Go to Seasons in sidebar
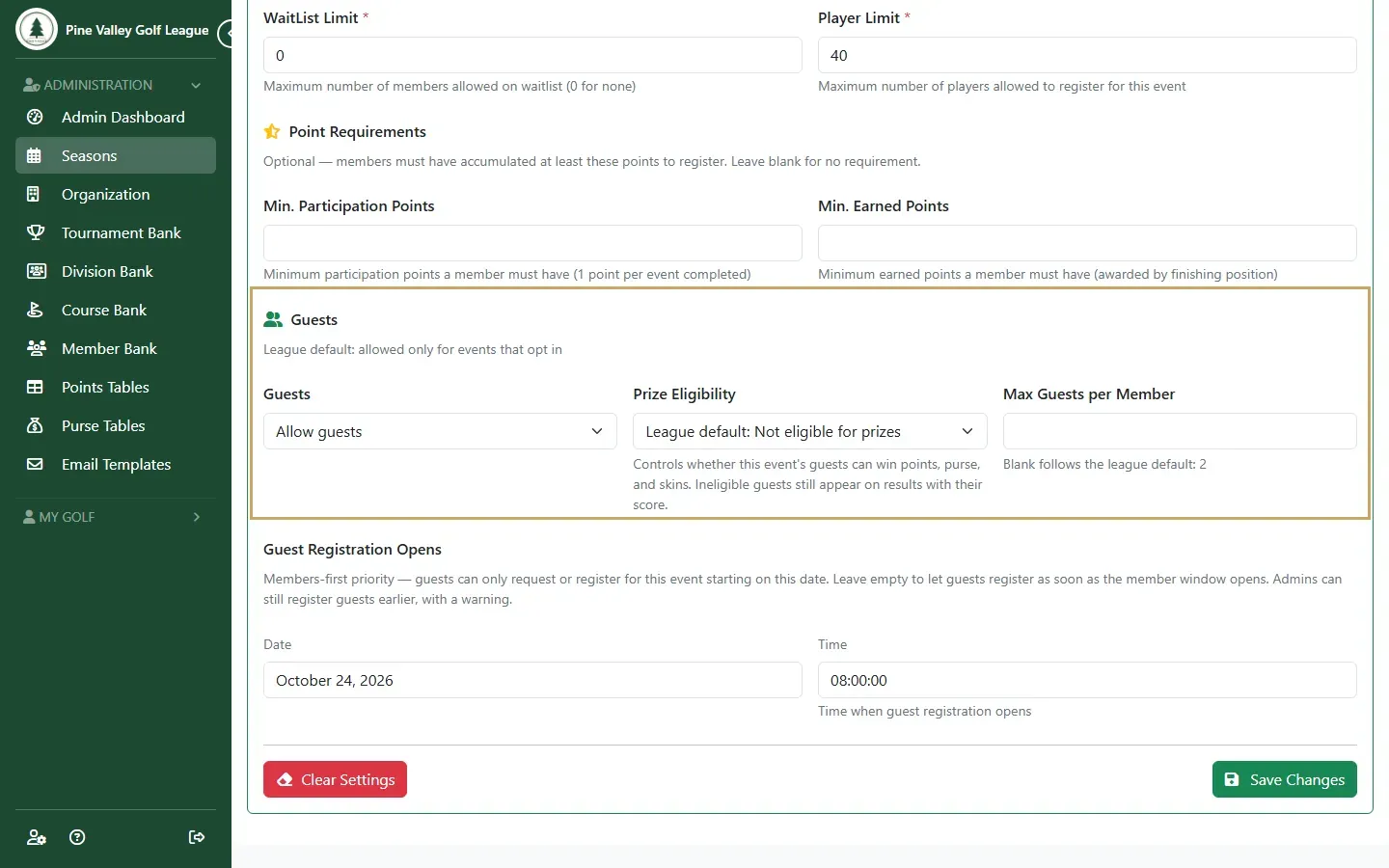The height and width of the screenshot is (868, 1389). click(116, 155)
